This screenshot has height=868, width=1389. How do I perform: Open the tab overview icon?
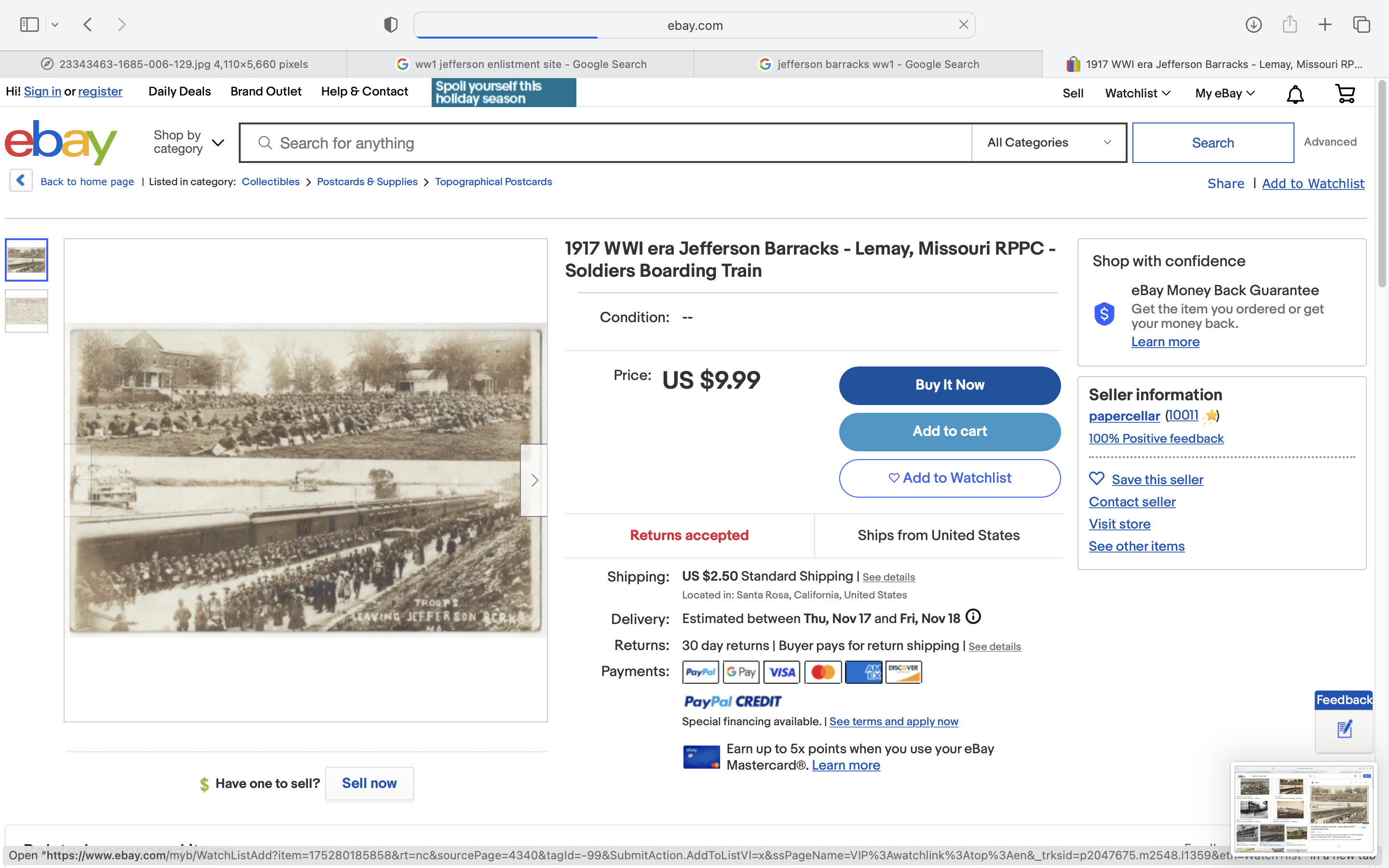pyautogui.click(x=1362, y=25)
